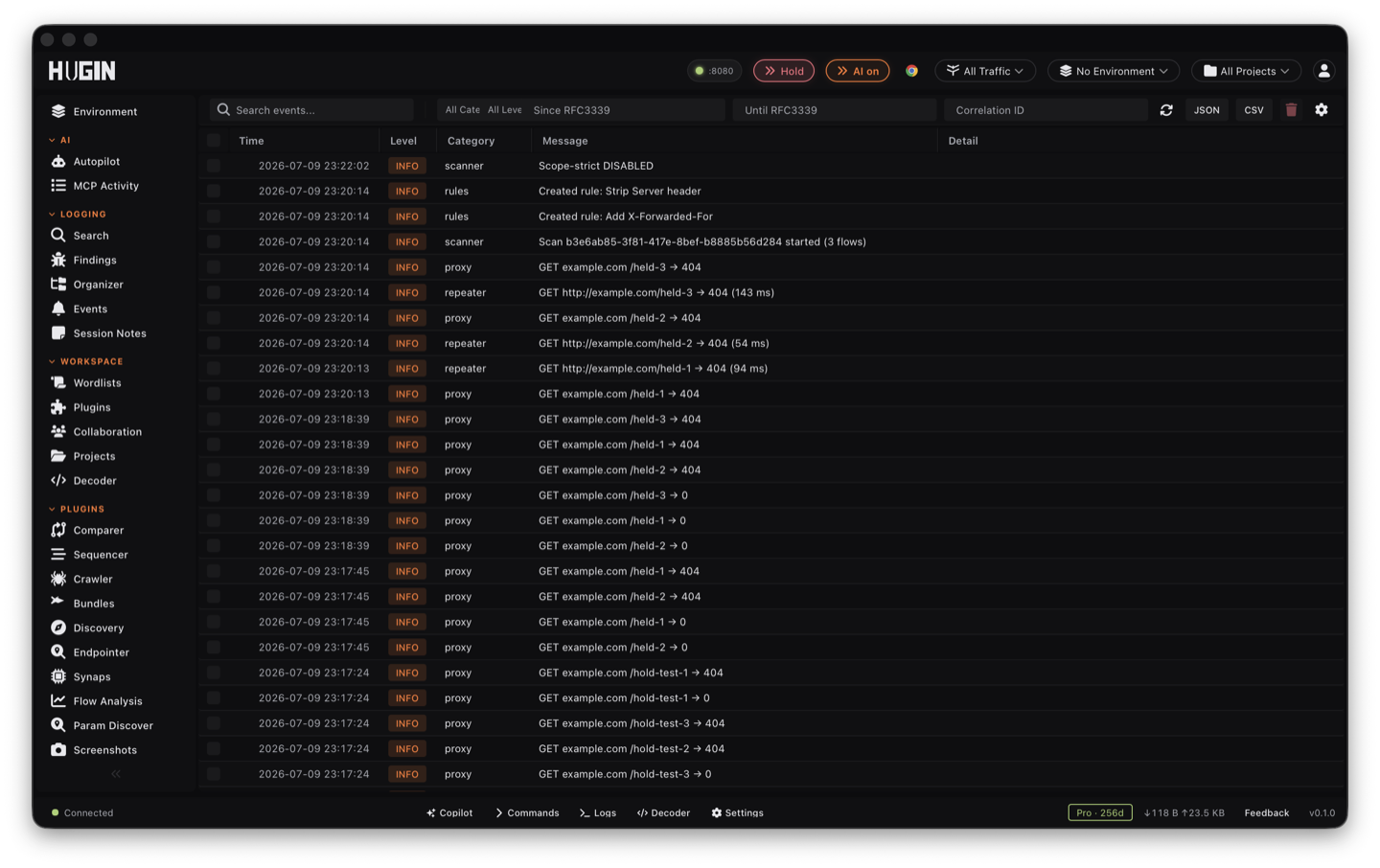
Task: Open Autopilot in the sidebar
Action: 96,162
